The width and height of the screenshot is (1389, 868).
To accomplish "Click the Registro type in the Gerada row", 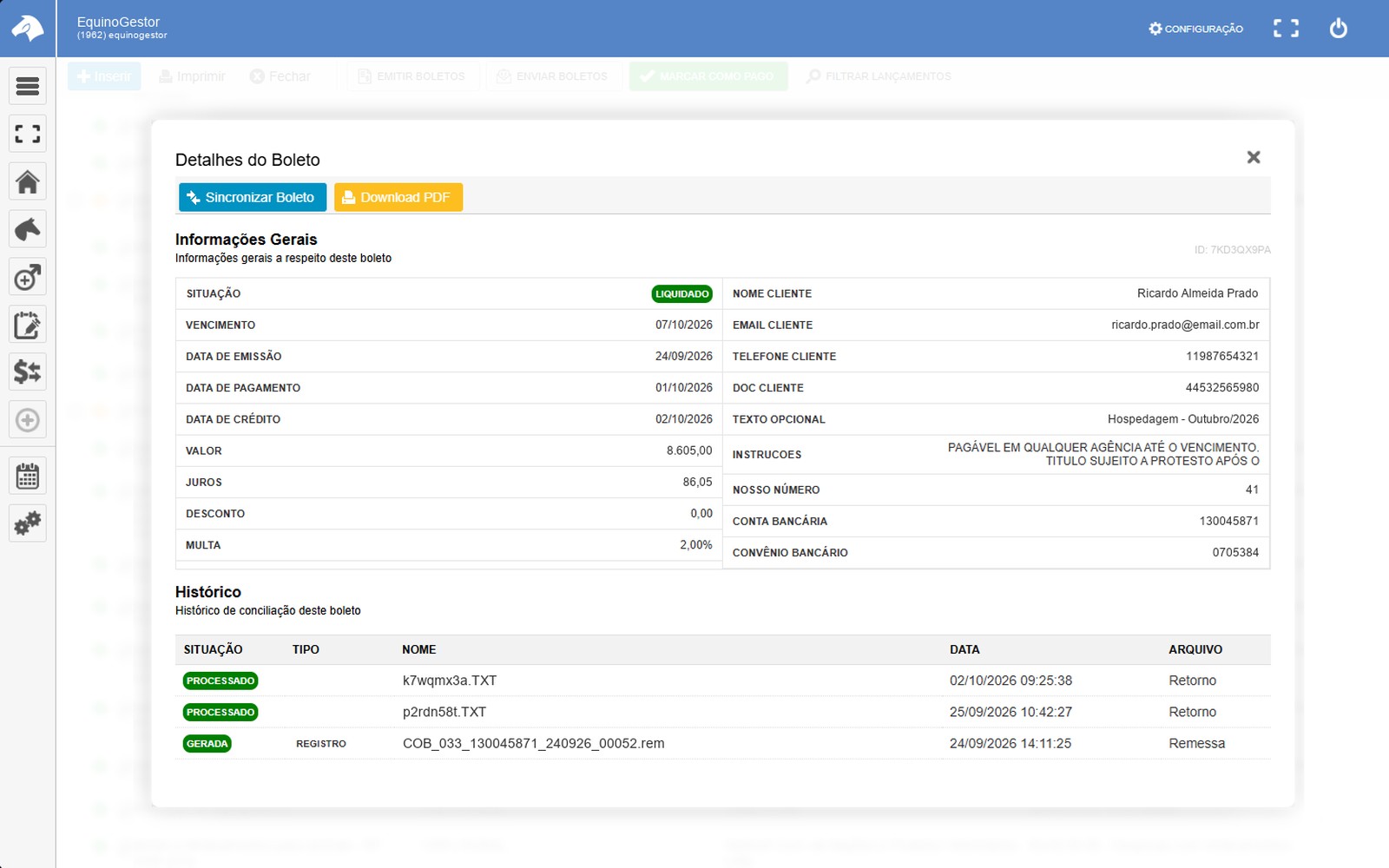I will 321,744.
